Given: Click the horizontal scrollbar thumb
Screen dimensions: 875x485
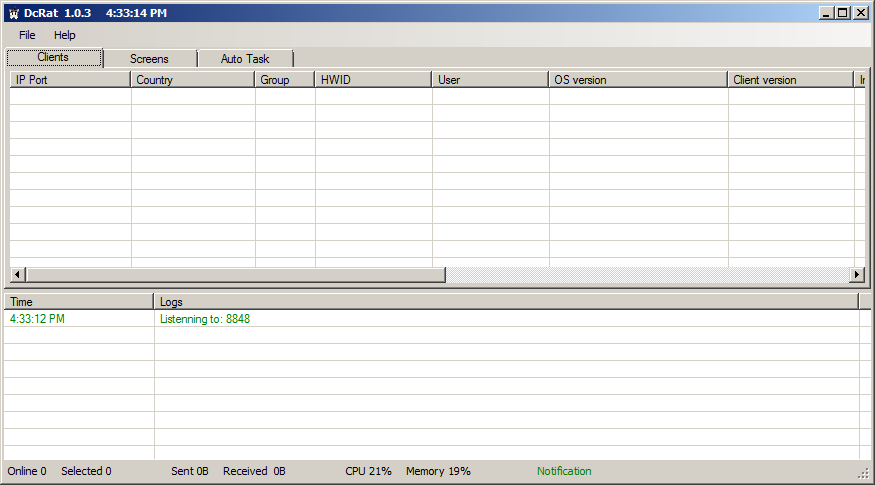Looking at the screenshot, I should click(235, 275).
